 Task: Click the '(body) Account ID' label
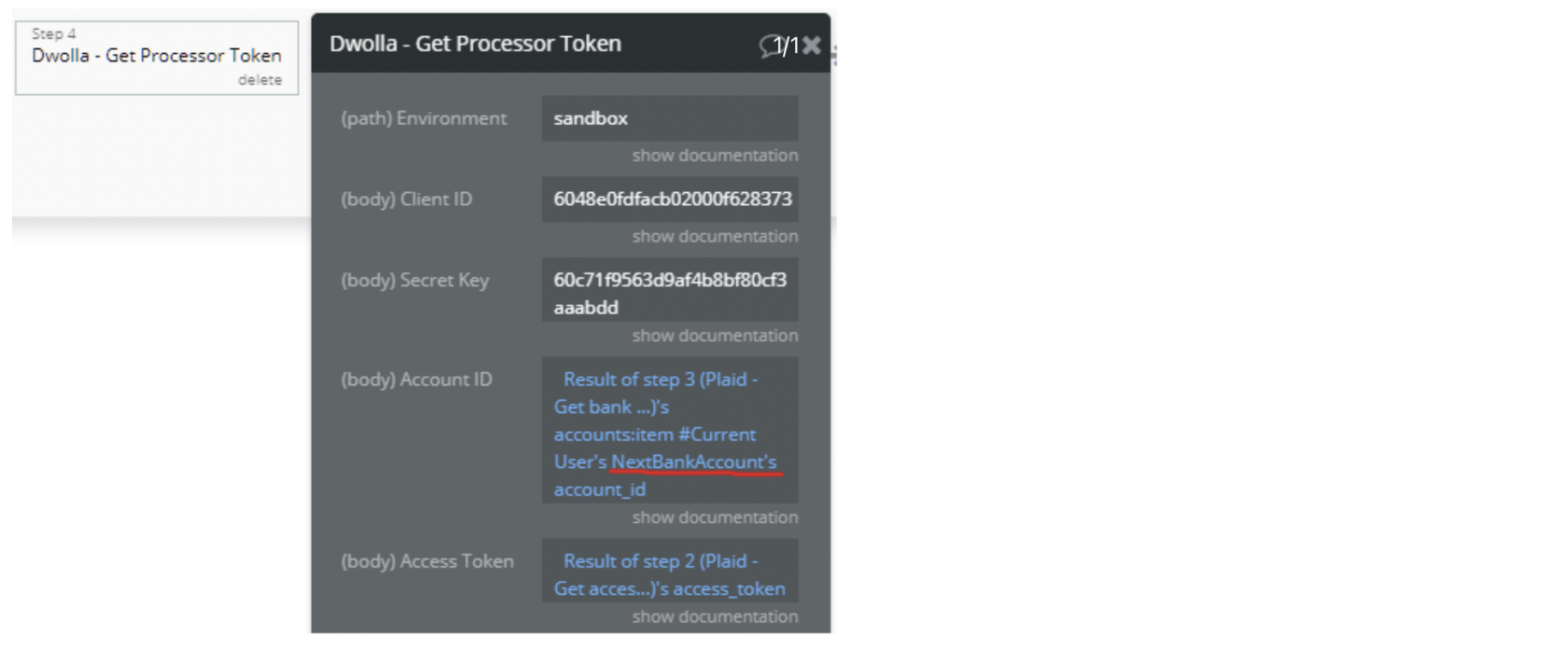pos(416,380)
